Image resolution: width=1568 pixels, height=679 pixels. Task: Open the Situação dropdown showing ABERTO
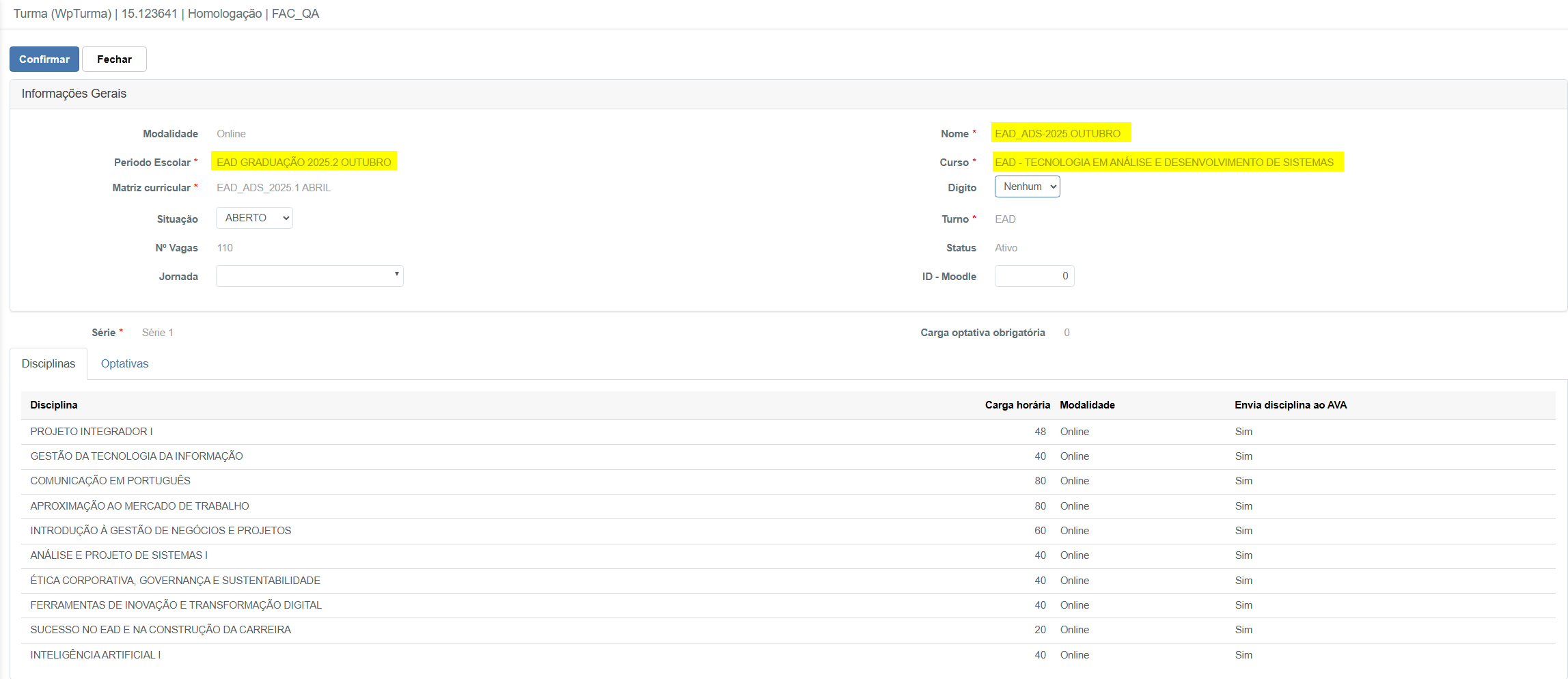click(x=254, y=218)
